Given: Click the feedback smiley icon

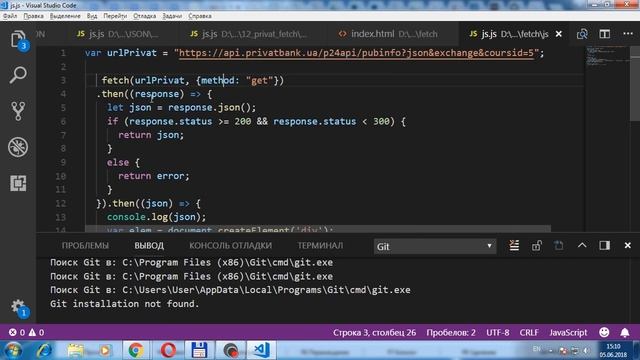Looking at the screenshot, I should 604,332.
